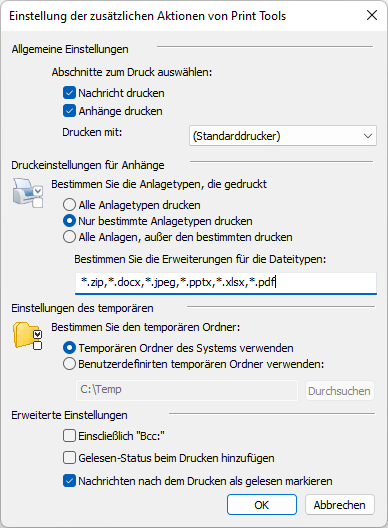Viewport: 388px width, 528px height.
Task: Click the printer icon beside attachment settings
Action: tap(28, 193)
